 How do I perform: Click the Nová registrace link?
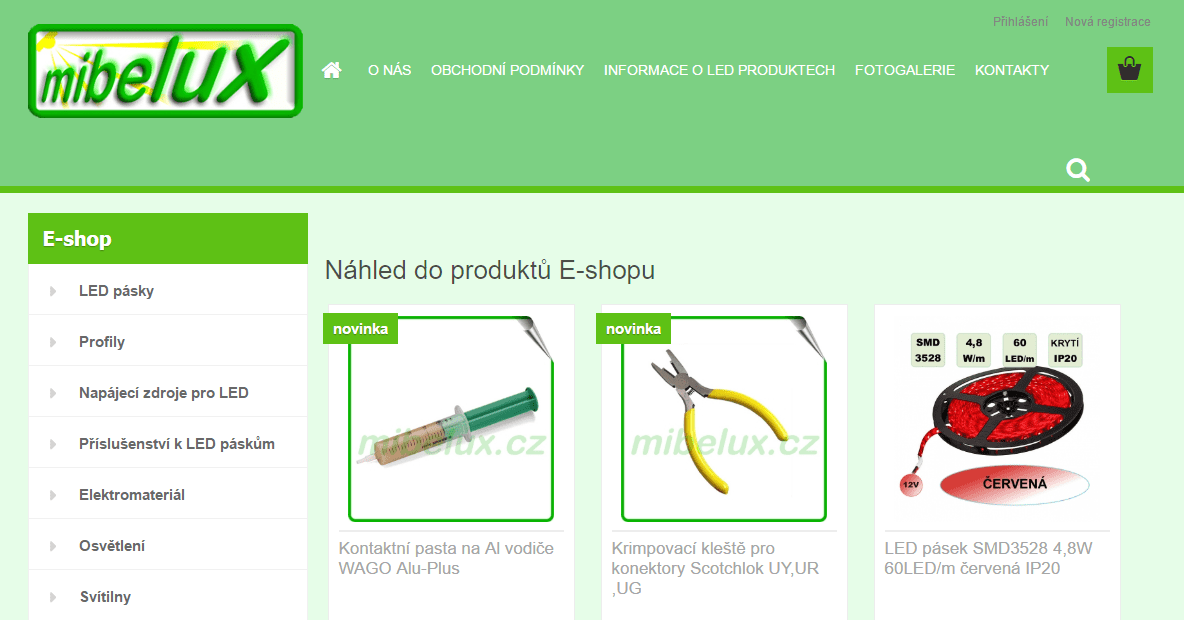[1108, 22]
